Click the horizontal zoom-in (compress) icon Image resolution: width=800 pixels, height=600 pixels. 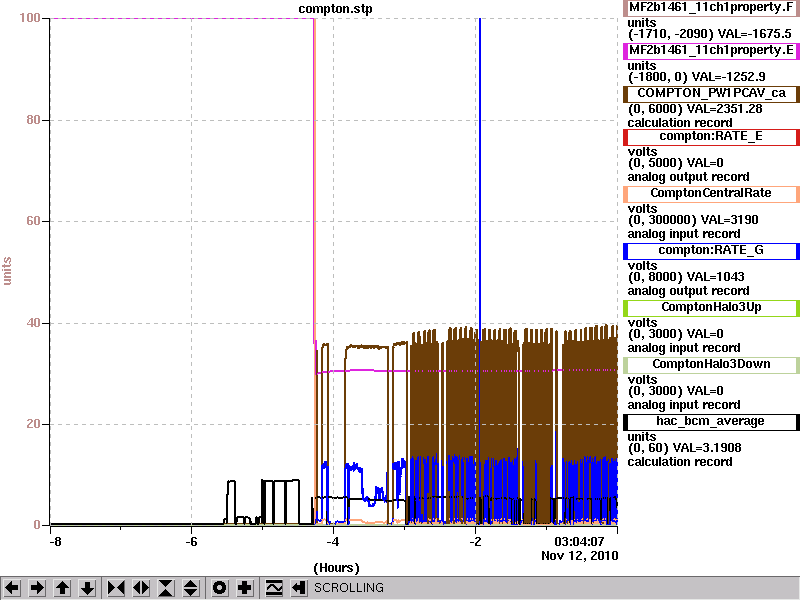click(116, 588)
